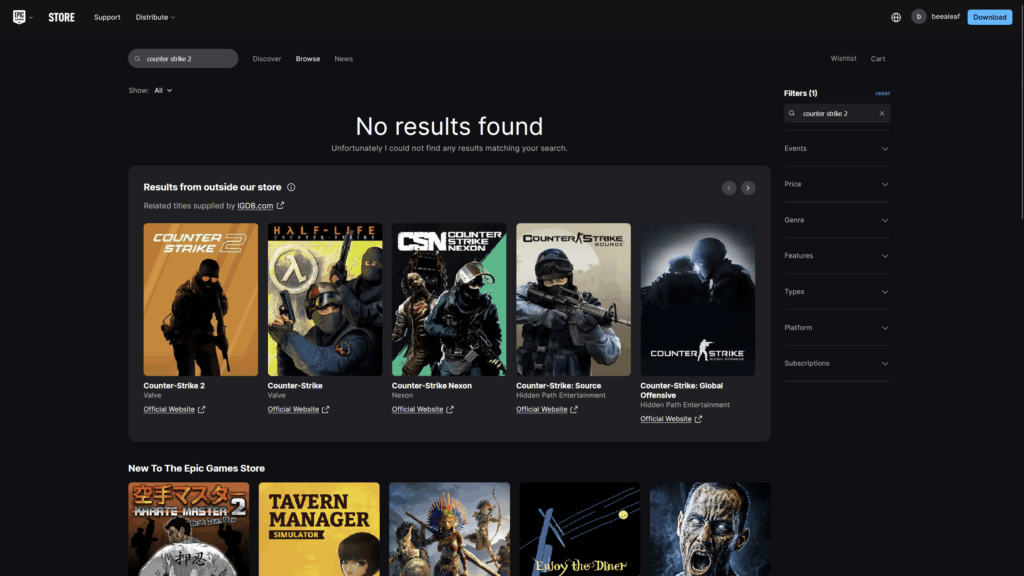
Task: Select the Counter-Strike Nexon cover art
Action: (449, 300)
